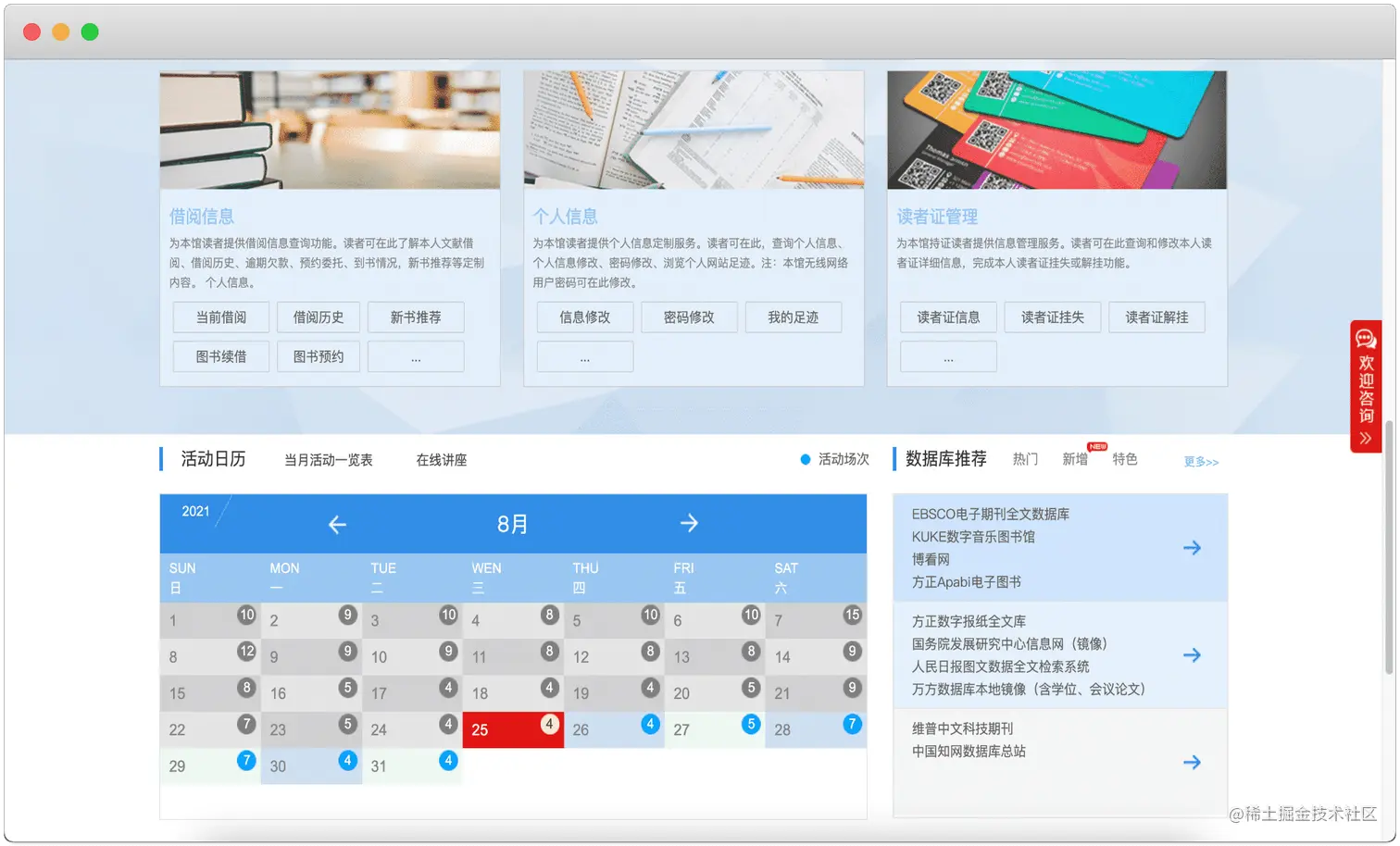This screenshot has height=846, width=1400.
Task: Expand the ... options in the 读者证管理 card
Action: tap(947, 356)
